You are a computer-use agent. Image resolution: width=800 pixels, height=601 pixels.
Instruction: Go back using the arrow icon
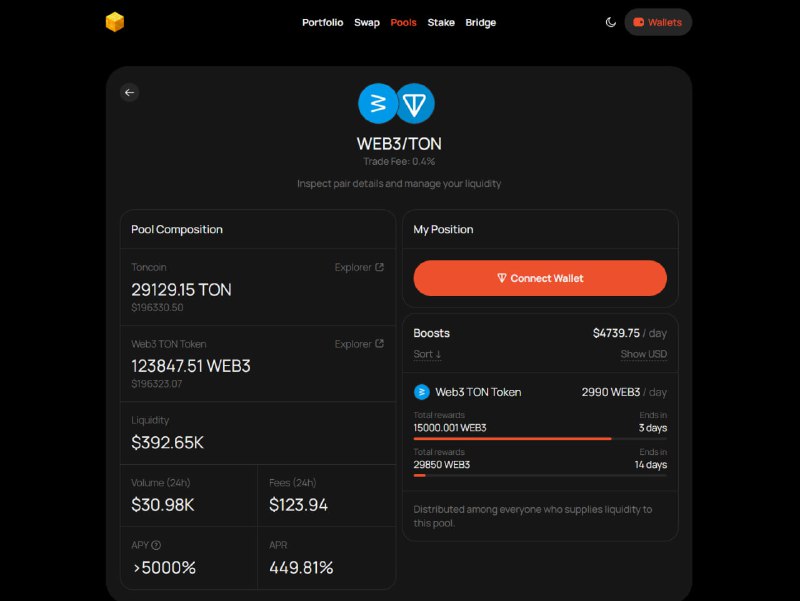(130, 92)
